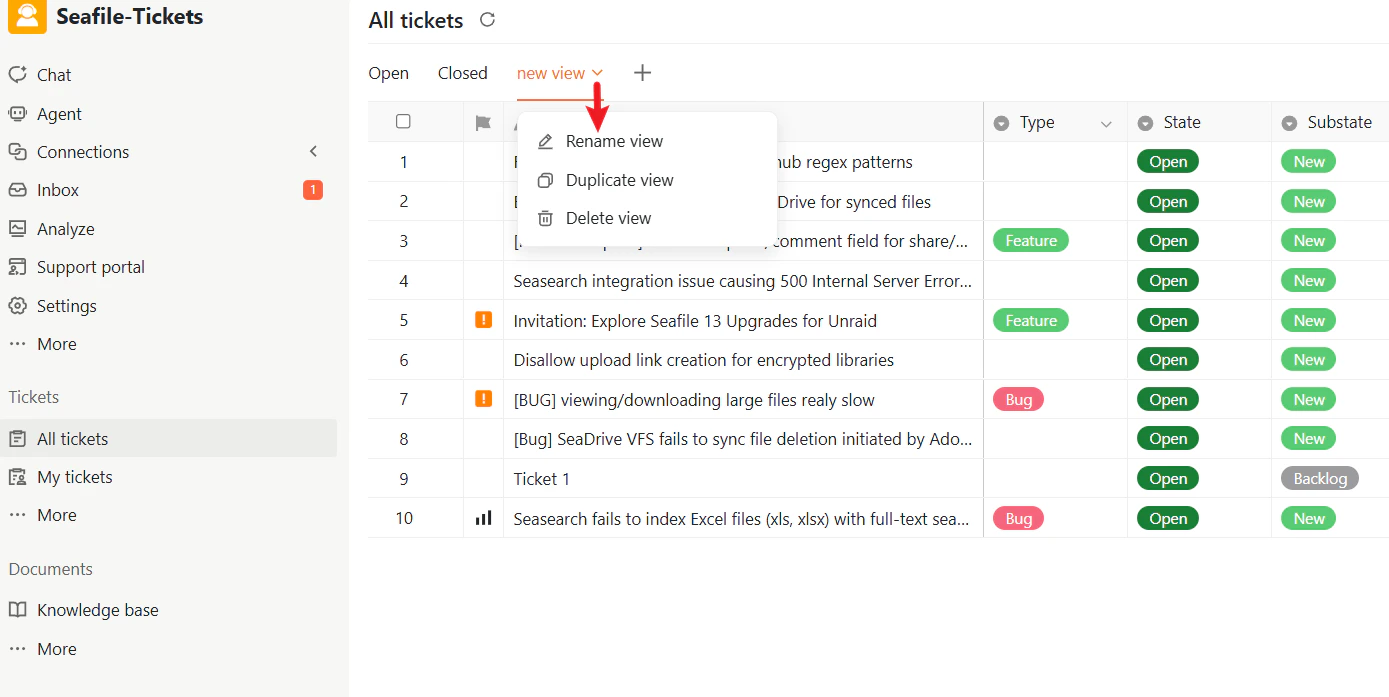Click row number 2 cell
The image size is (1389, 697).
(404, 202)
